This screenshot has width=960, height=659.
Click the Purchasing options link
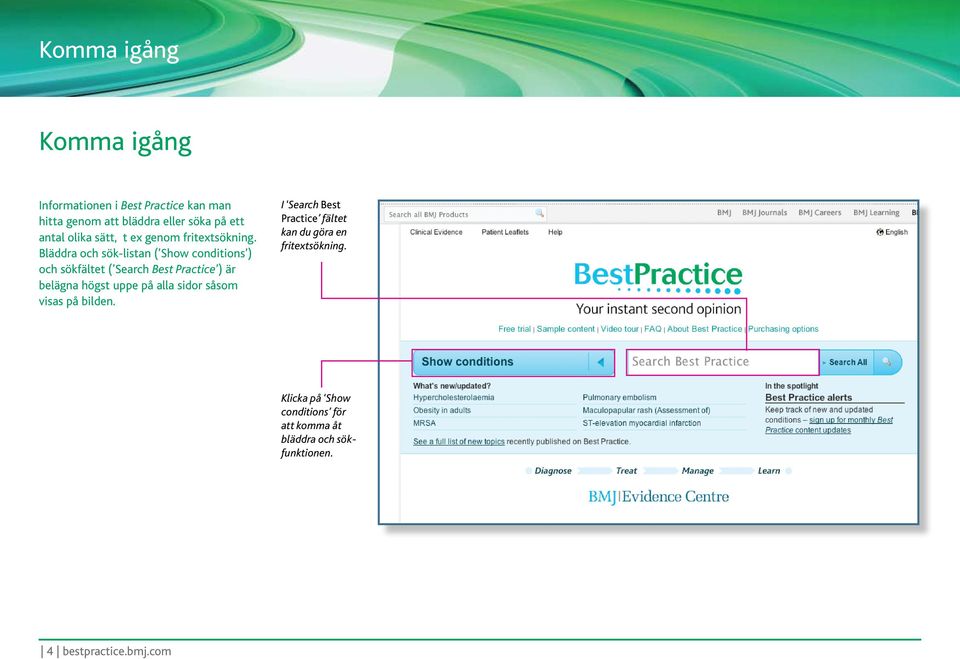tap(783, 329)
